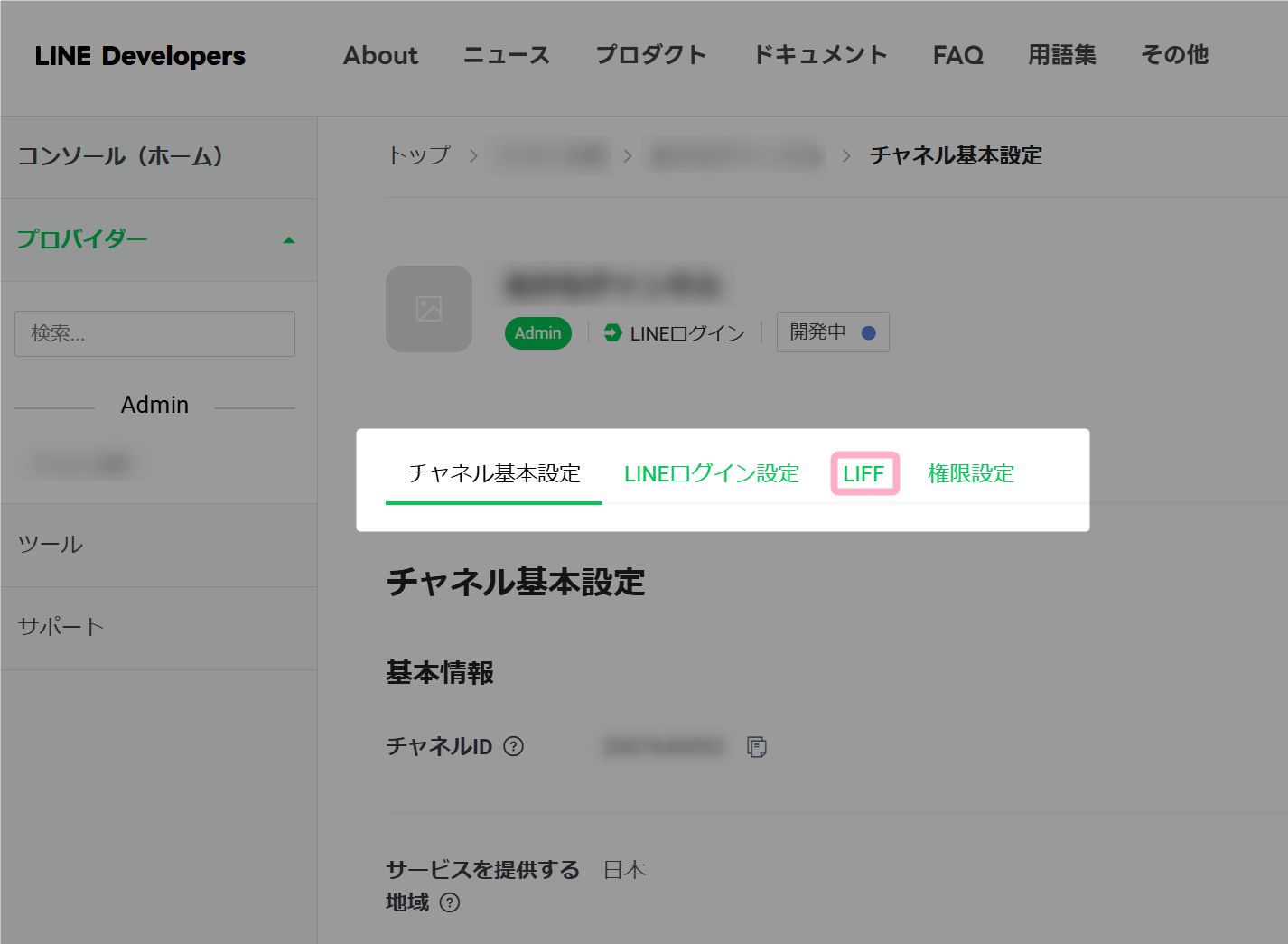The height and width of the screenshot is (944, 1288).
Task: Click the チャネル基本設定 breadcrumb text
Action: point(956,155)
